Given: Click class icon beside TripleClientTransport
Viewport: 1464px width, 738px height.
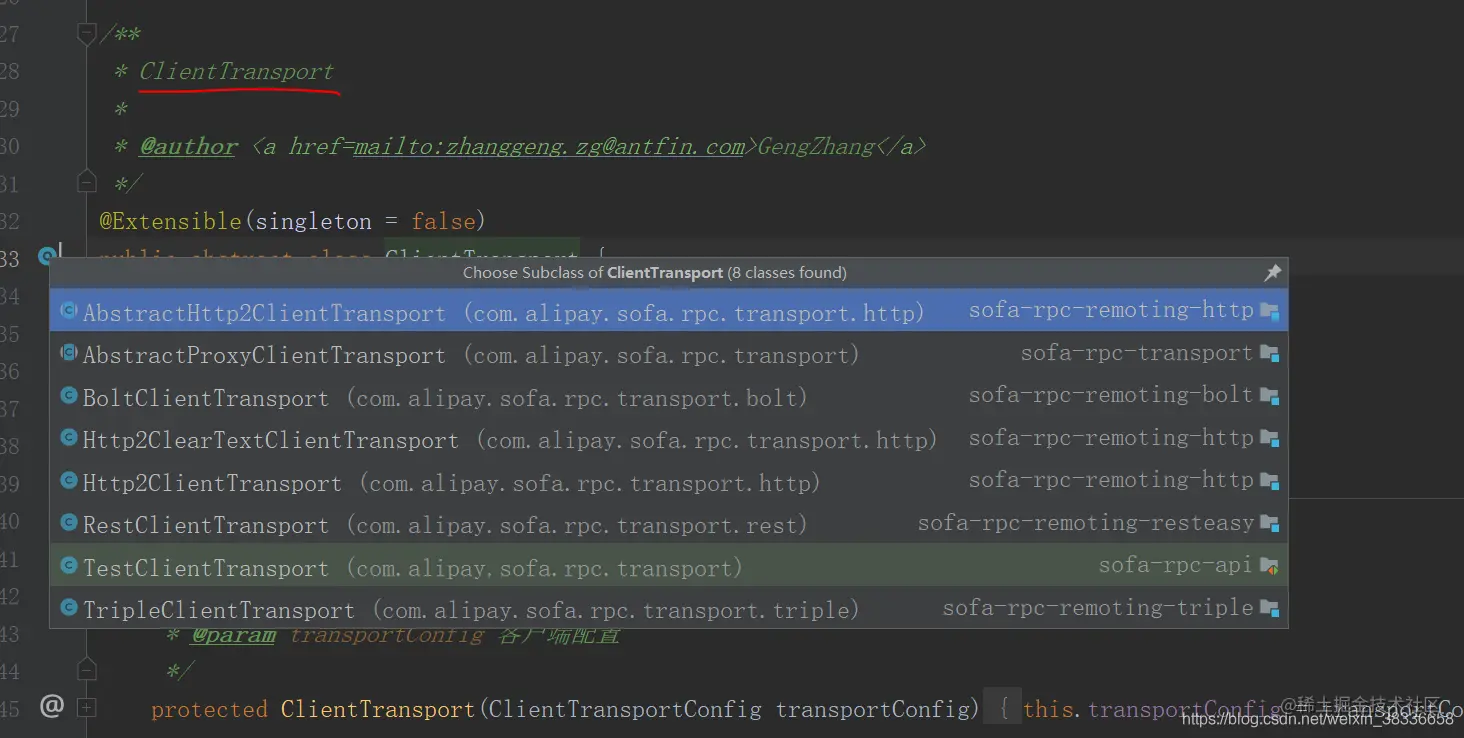Looking at the screenshot, I should pyautogui.click(x=69, y=608).
